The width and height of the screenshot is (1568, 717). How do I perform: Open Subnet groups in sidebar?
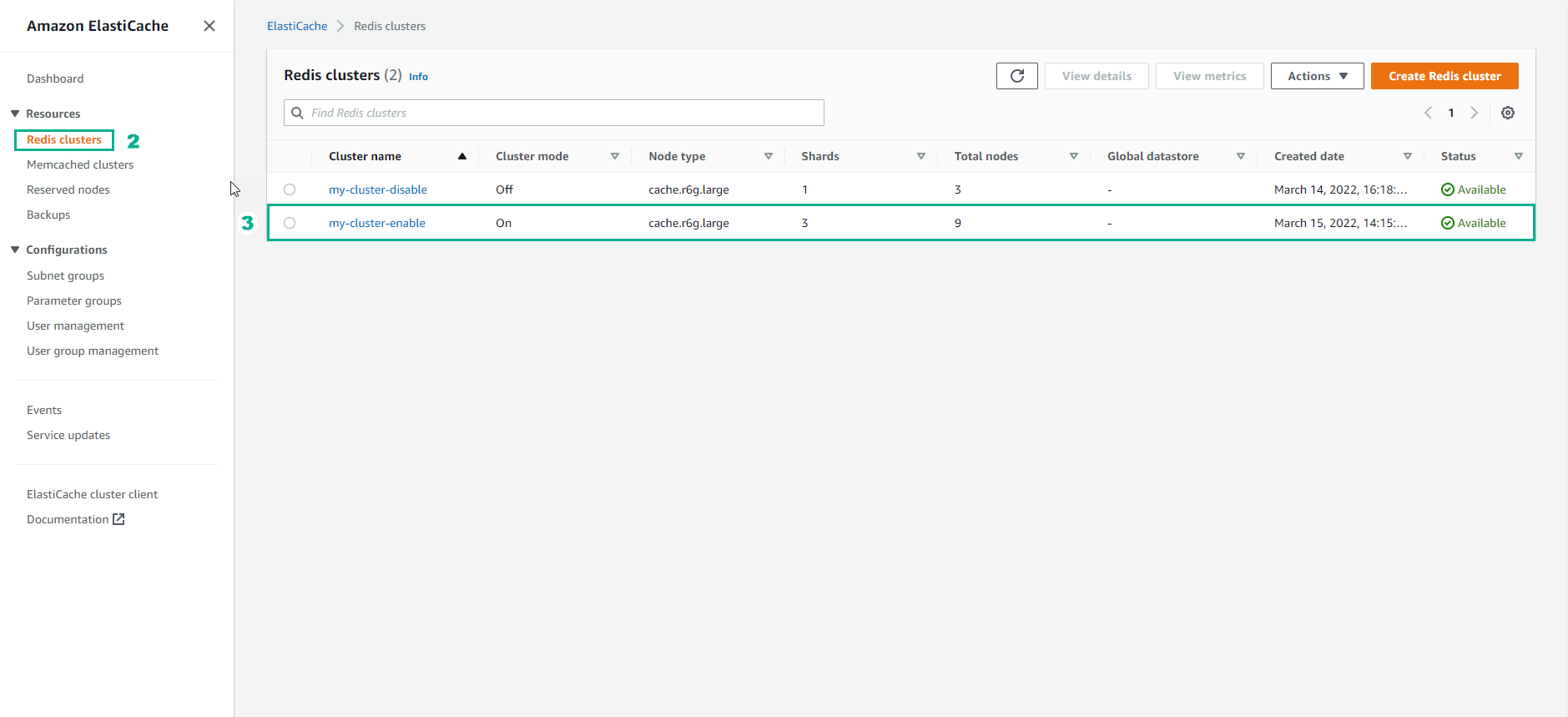65,275
